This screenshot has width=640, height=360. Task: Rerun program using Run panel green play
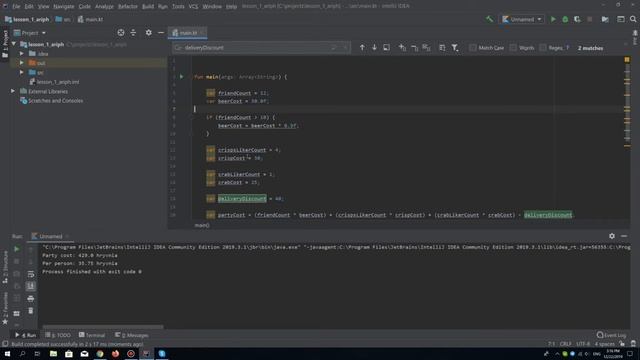(x=17, y=249)
